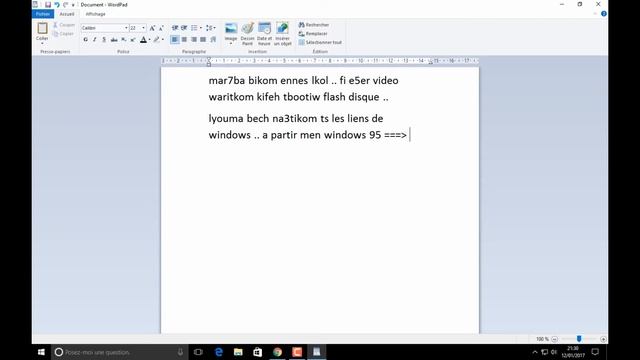Open WordPad help icon
Screen dimensions: 640x360
(604, 14)
